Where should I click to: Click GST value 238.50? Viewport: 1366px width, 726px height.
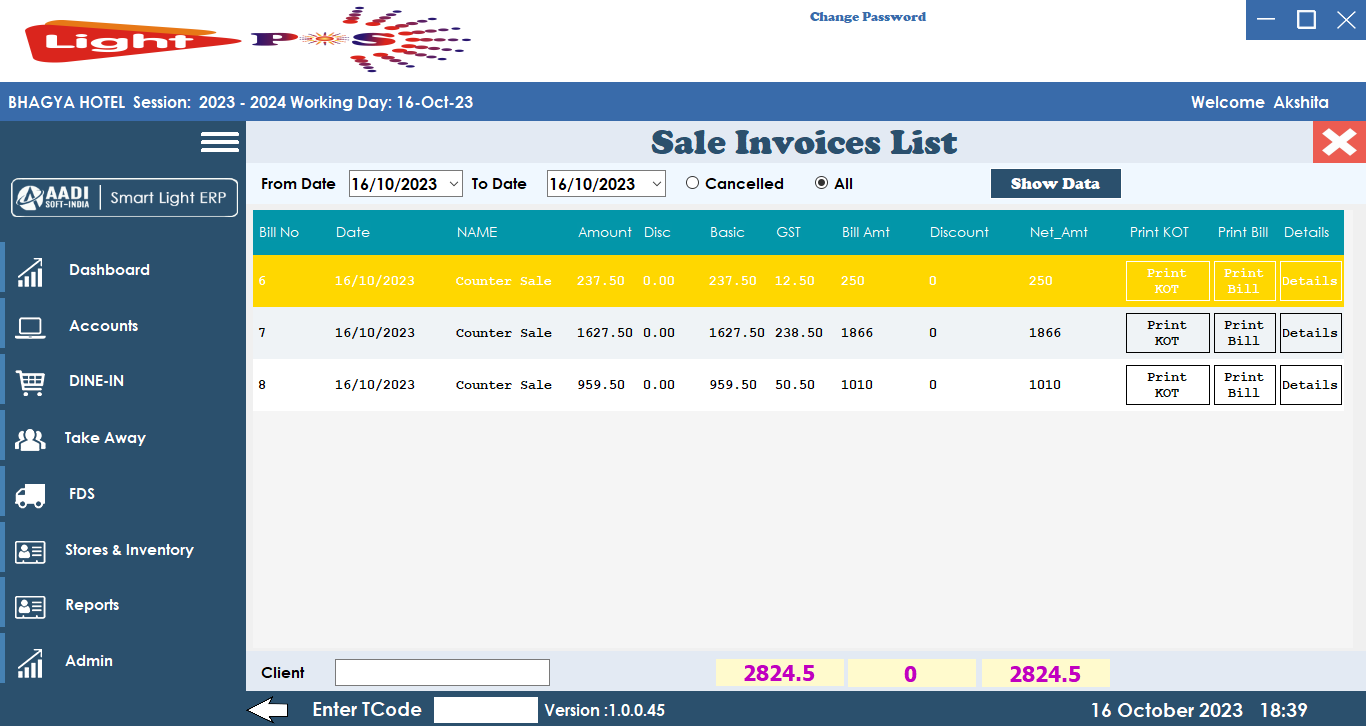point(800,333)
